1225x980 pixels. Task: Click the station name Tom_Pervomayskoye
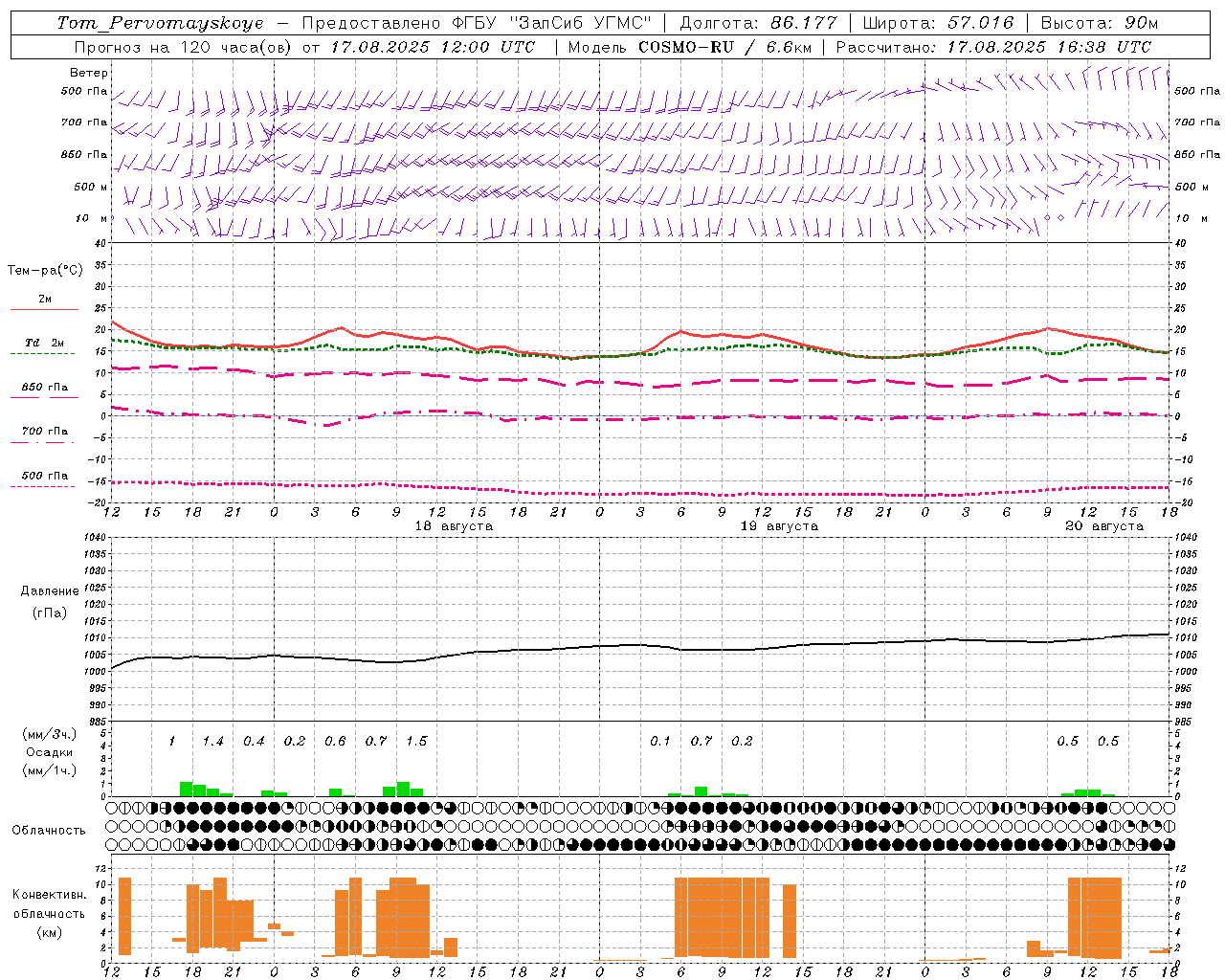click(160, 23)
